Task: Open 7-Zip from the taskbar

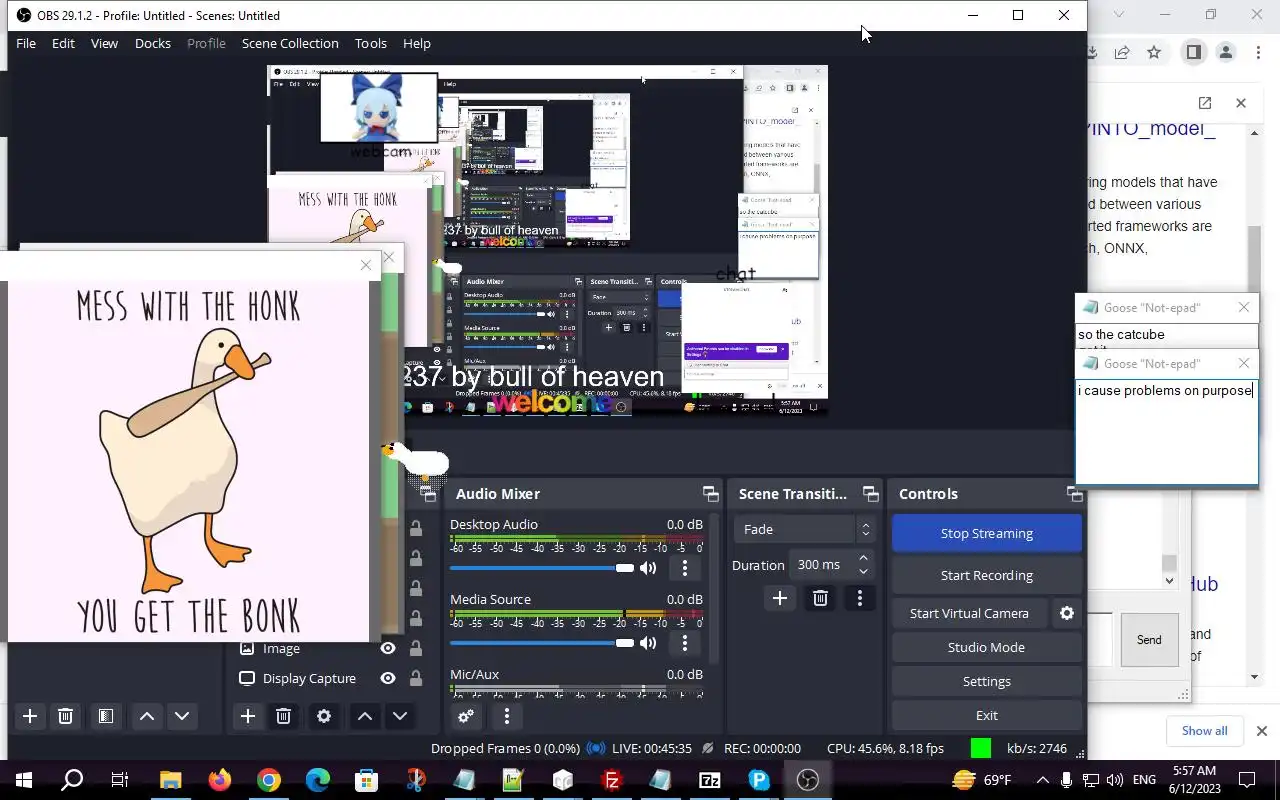Action: [x=710, y=780]
